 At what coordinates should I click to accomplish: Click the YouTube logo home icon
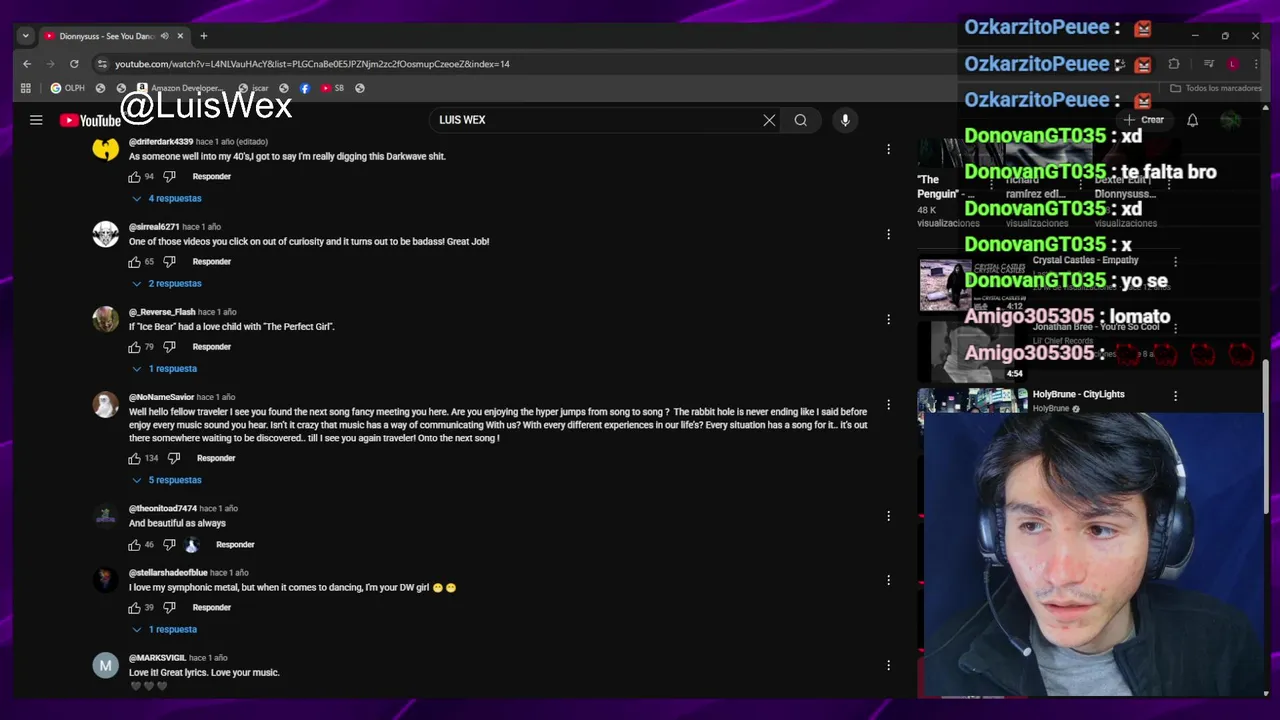pyautogui.click(x=90, y=121)
